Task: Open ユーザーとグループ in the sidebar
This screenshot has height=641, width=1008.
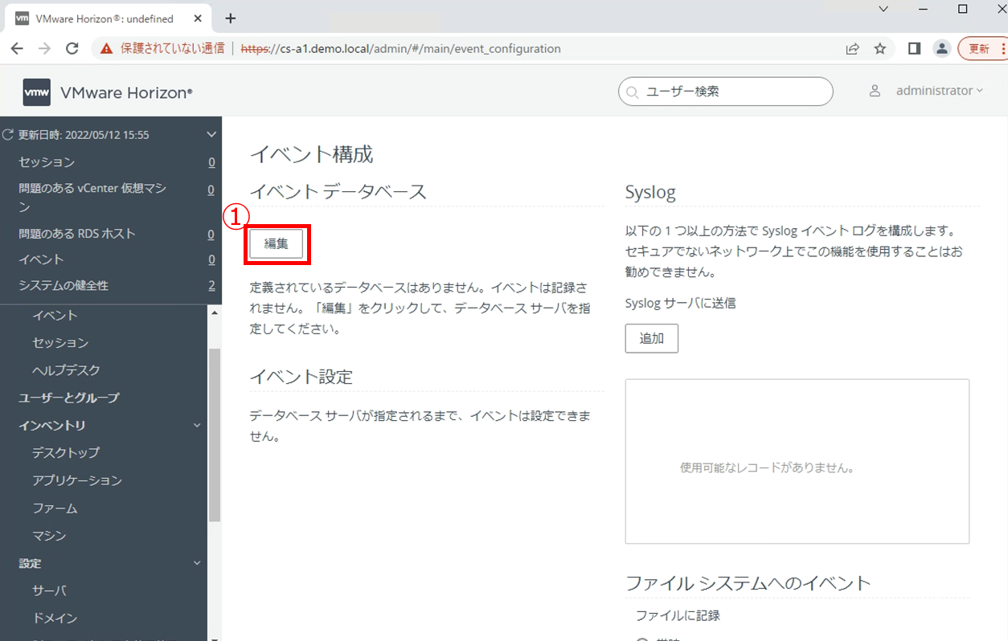Action: [x=69, y=398]
